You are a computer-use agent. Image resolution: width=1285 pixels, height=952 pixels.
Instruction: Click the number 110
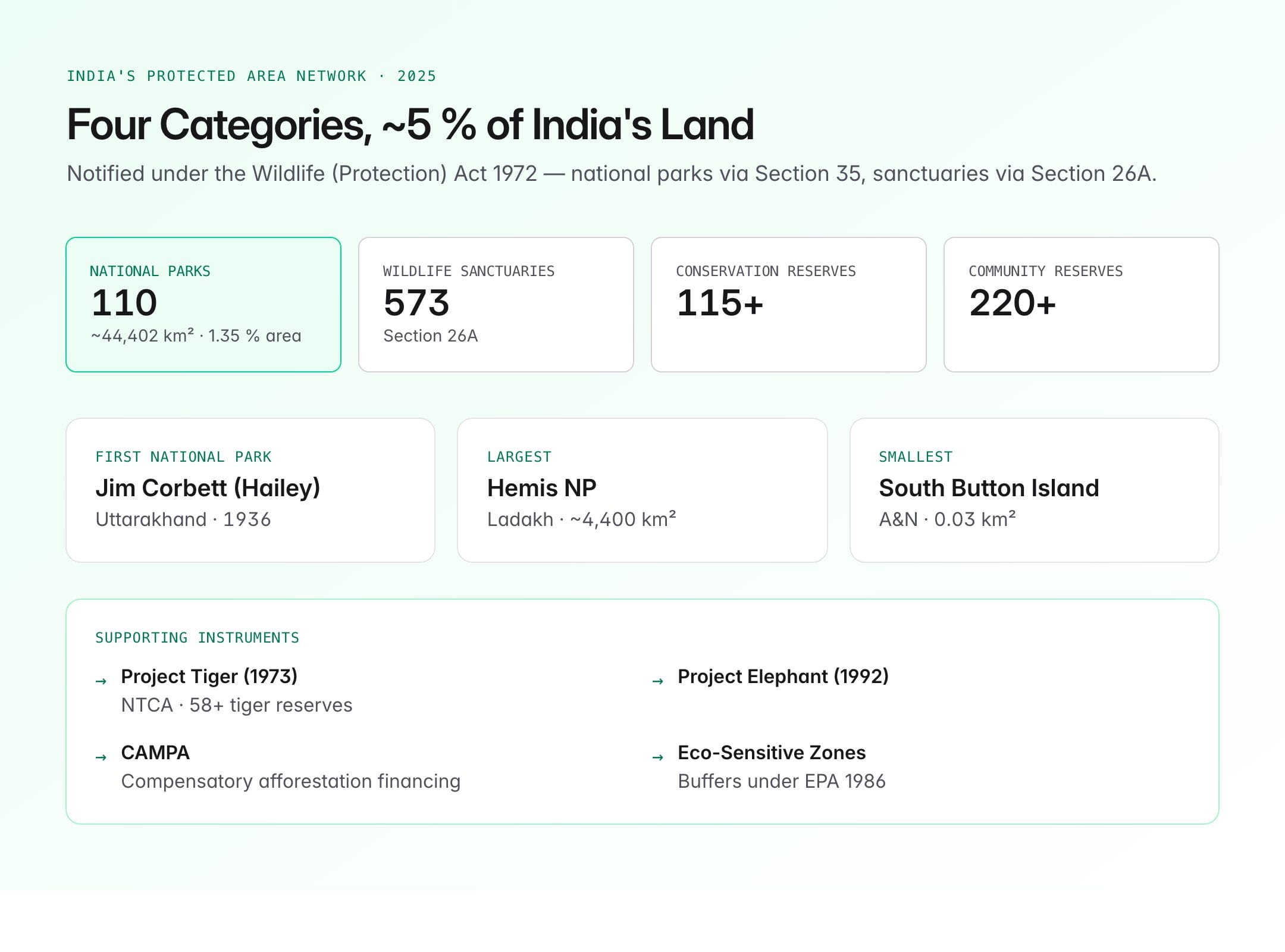pos(124,303)
